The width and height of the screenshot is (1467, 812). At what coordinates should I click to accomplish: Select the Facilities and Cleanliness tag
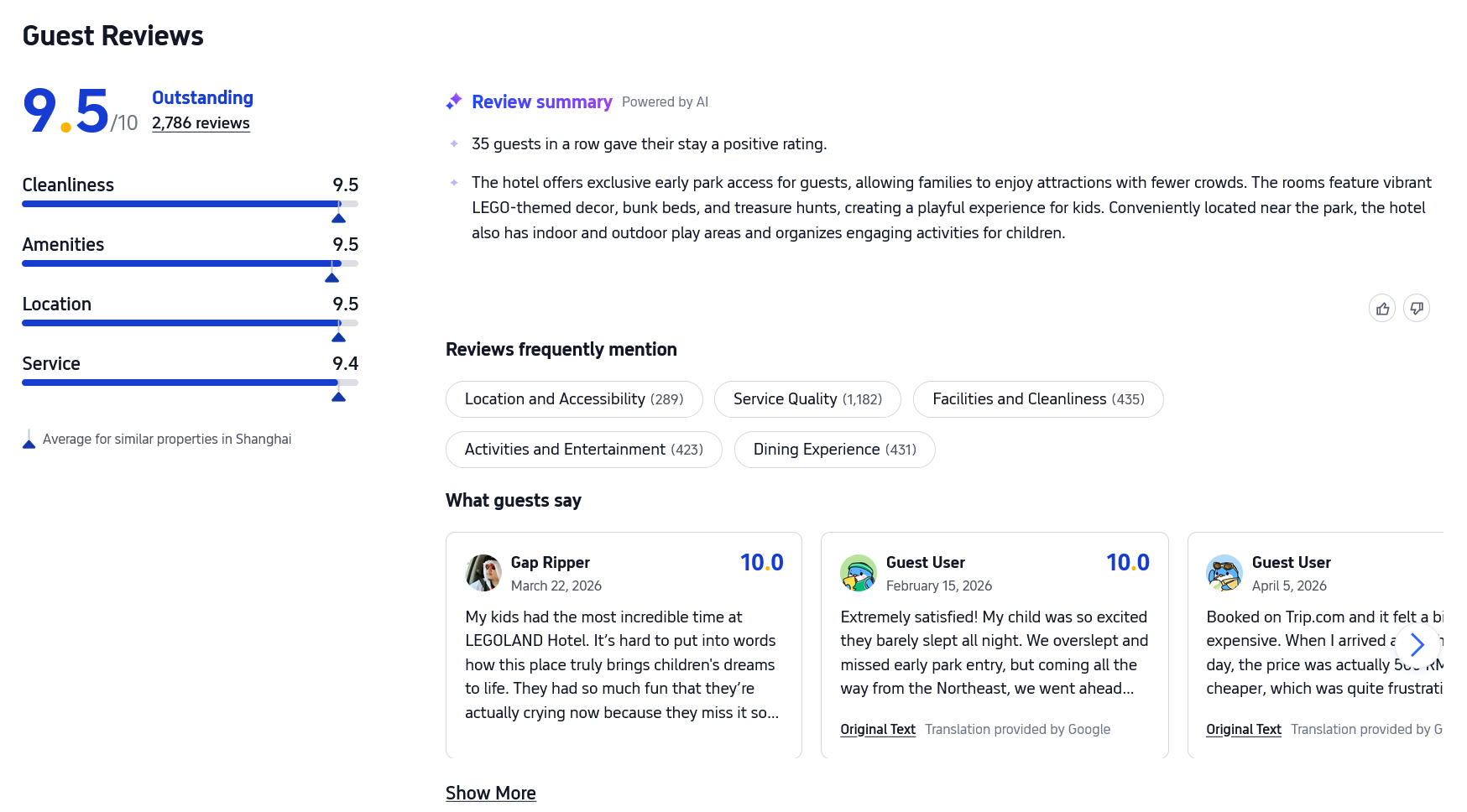point(1038,399)
